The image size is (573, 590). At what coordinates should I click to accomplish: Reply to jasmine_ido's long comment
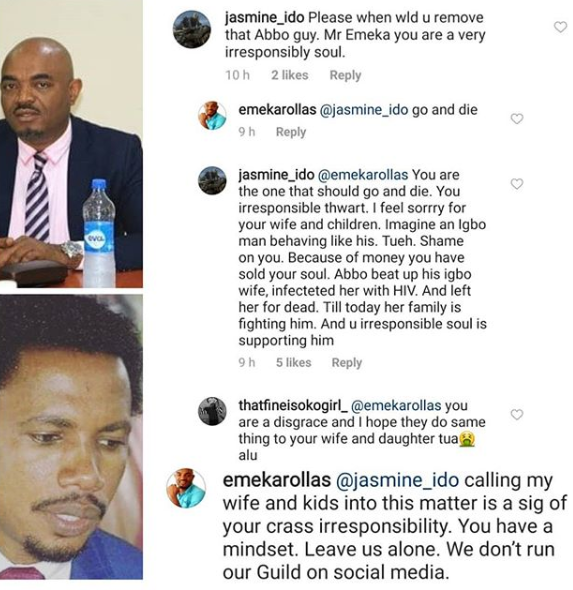(347, 363)
